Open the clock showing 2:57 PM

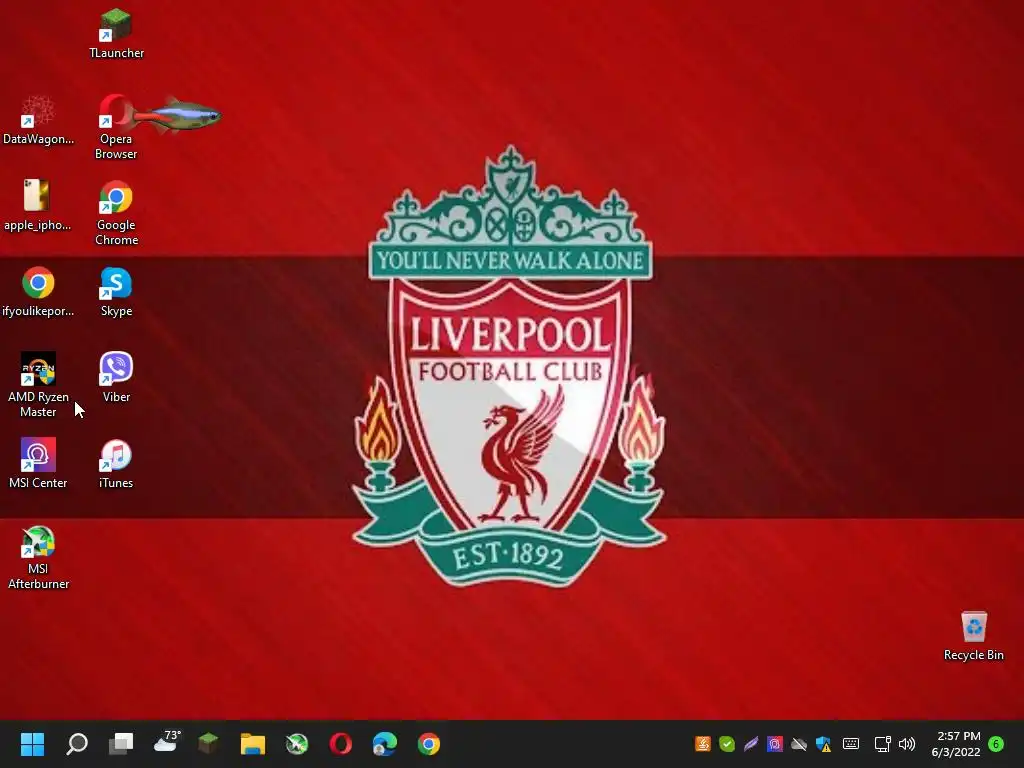pyautogui.click(x=956, y=743)
